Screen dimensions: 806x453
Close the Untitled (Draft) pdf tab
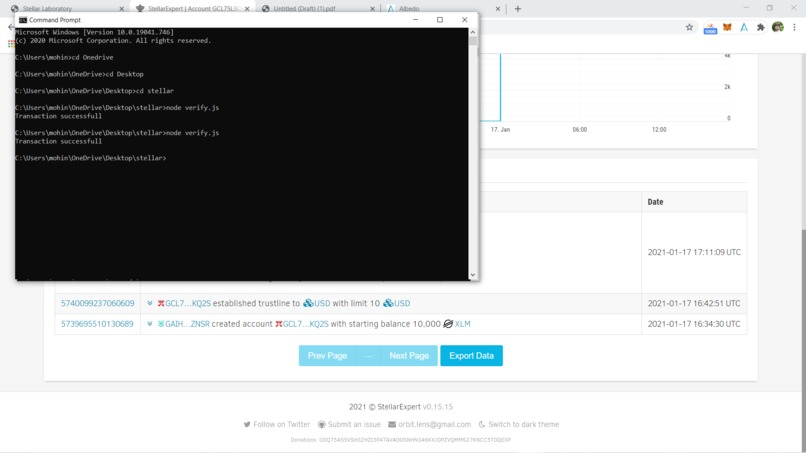[x=372, y=9]
